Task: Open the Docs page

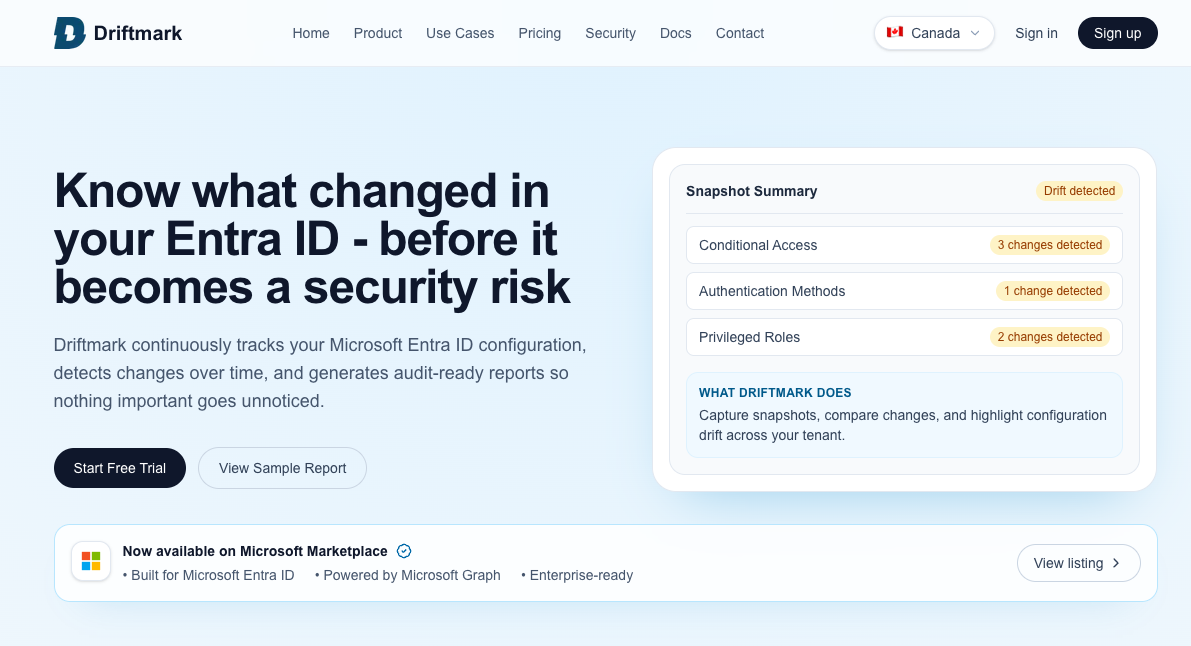Action: tap(675, 33)
